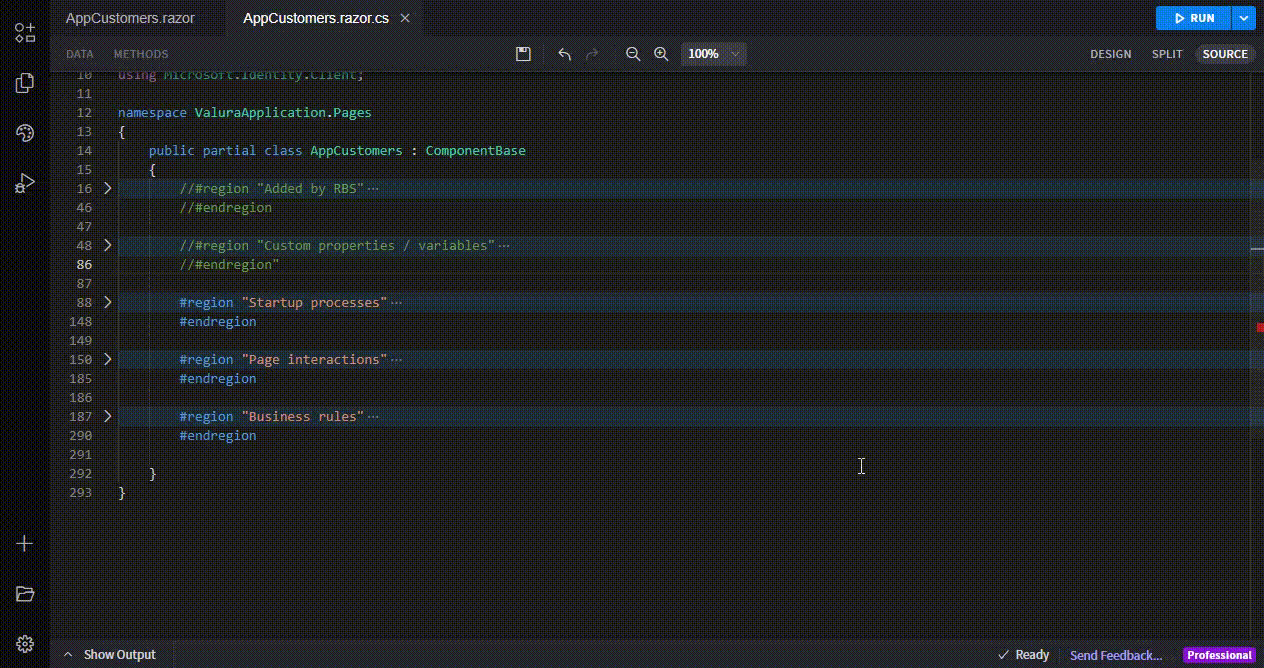Click the Professional edition badge

pos(1219,655)
